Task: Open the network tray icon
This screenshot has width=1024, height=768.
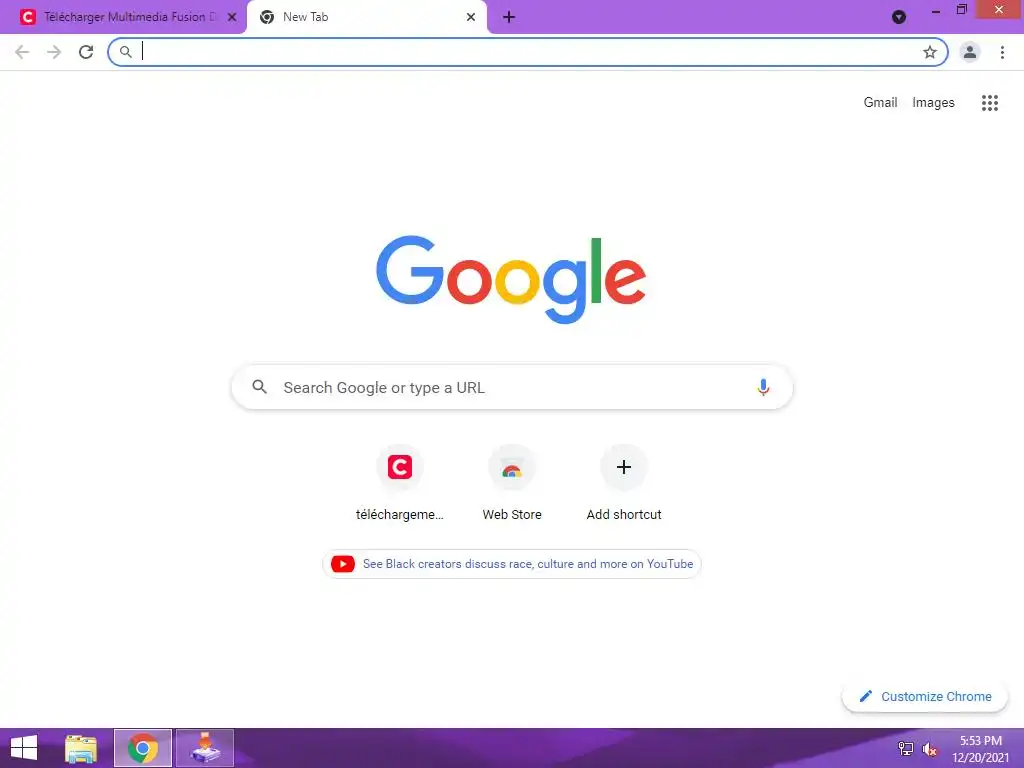Action: [x=906, y=749]
